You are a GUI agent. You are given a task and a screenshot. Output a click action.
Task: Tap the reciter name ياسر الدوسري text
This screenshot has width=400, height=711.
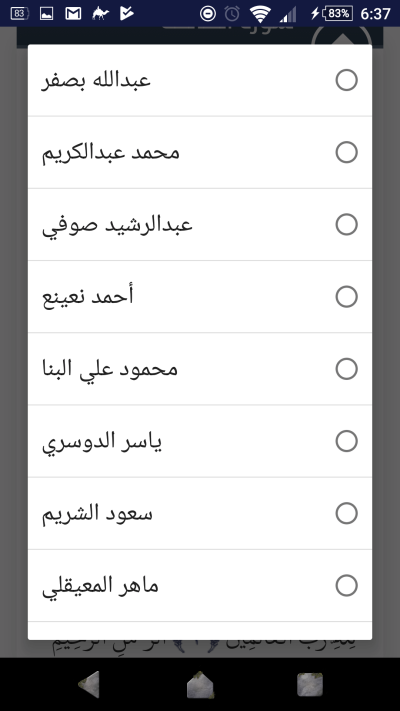102,442
